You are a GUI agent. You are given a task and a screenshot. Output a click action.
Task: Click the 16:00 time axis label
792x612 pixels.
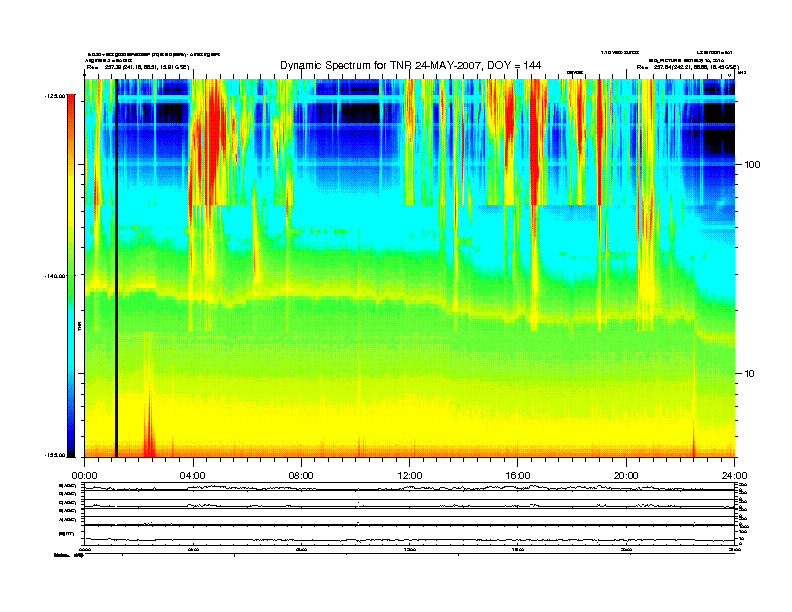(518, 476)
